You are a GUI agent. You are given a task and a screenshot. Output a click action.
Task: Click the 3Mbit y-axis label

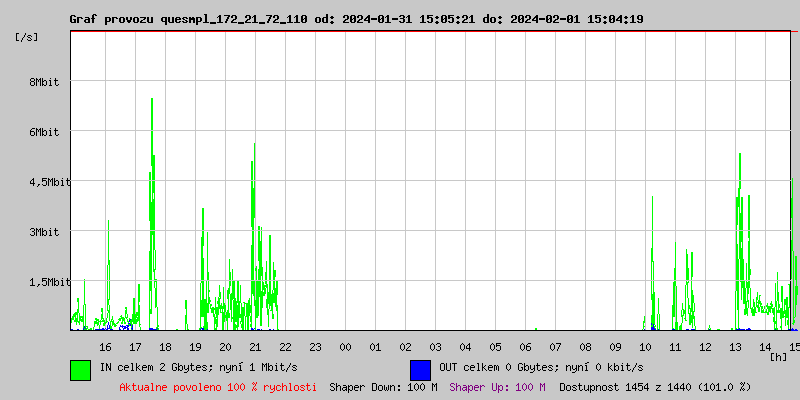[45, 232]
